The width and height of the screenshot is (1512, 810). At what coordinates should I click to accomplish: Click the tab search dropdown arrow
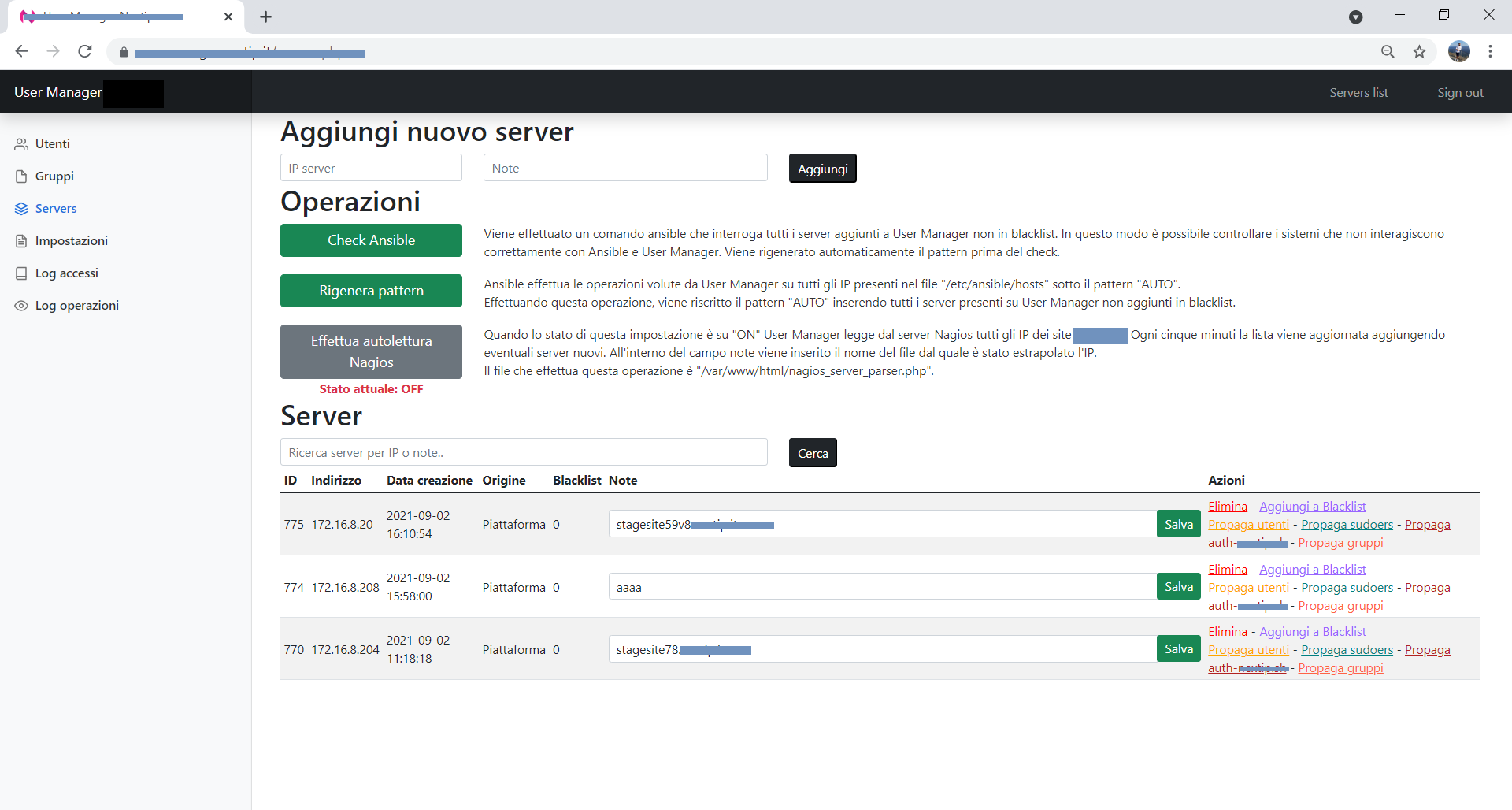coord(1355,17)
